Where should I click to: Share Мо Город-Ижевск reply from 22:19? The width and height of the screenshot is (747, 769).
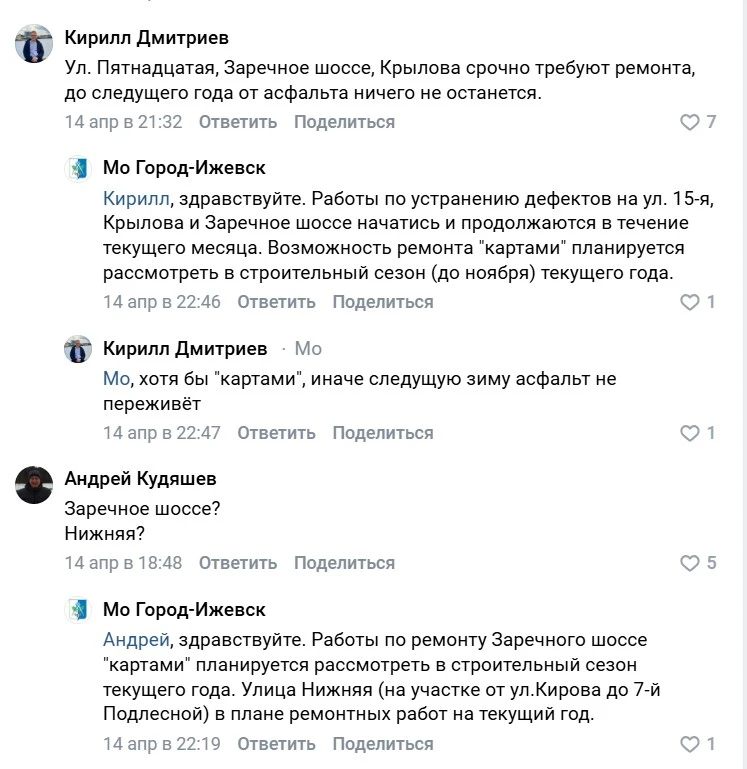point(383,744)
